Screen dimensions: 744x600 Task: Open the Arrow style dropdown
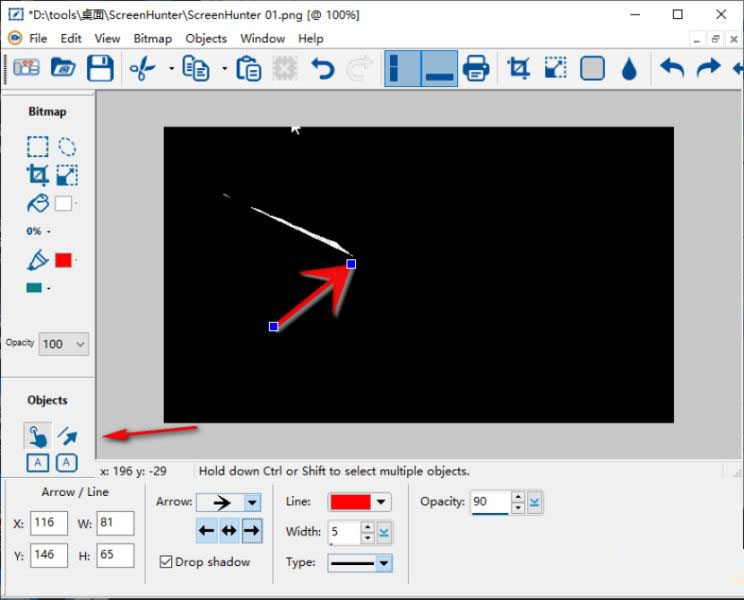(252, 502)
